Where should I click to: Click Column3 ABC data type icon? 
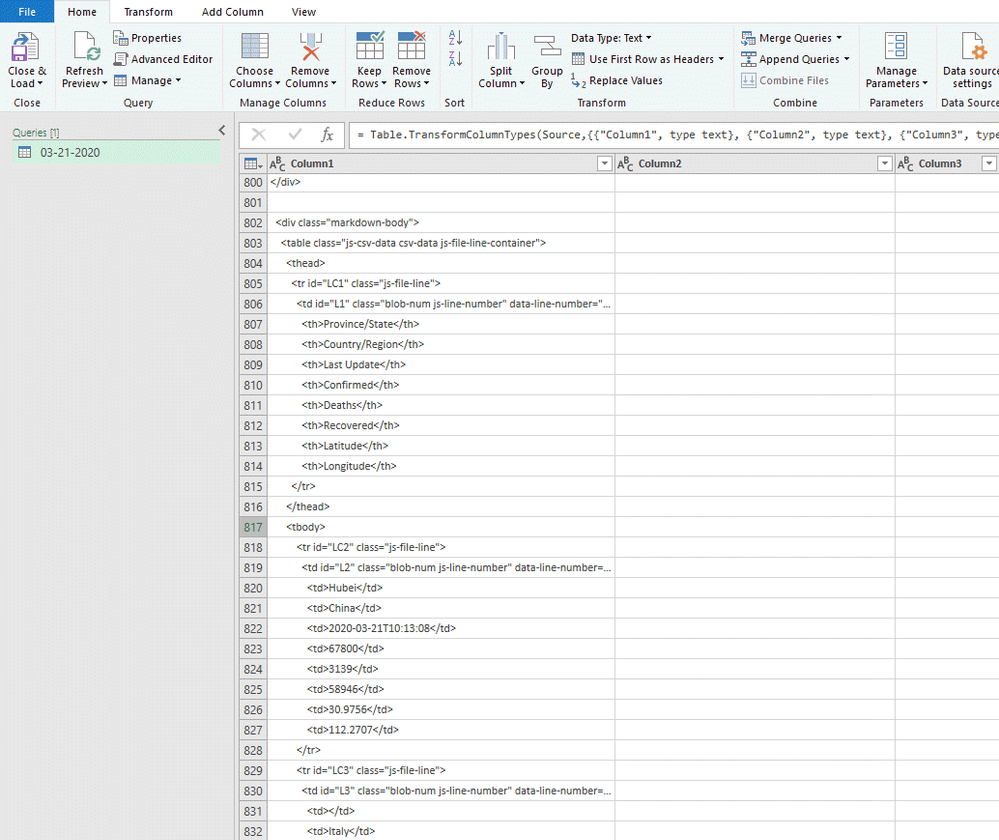coord(905,164)
